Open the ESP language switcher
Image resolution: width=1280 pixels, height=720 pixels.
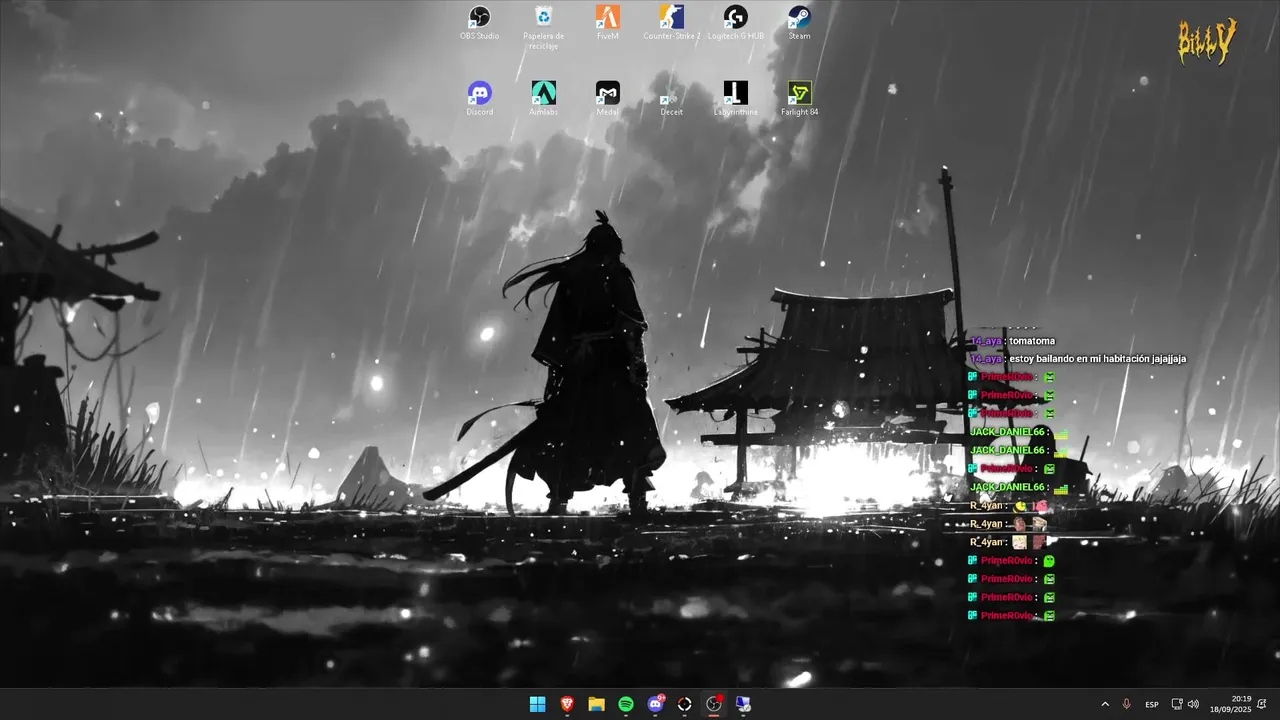tap(1152, 704)
